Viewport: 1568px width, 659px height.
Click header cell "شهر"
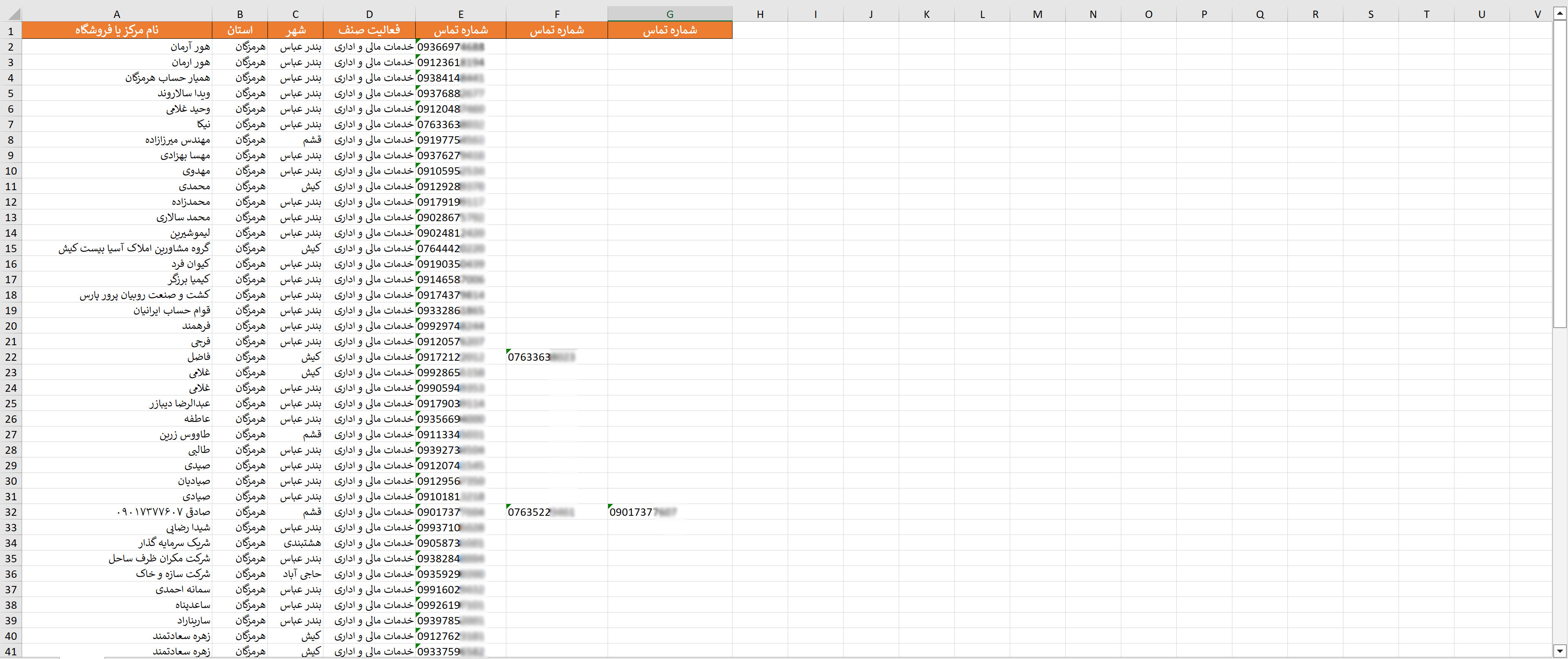point(295,31)
